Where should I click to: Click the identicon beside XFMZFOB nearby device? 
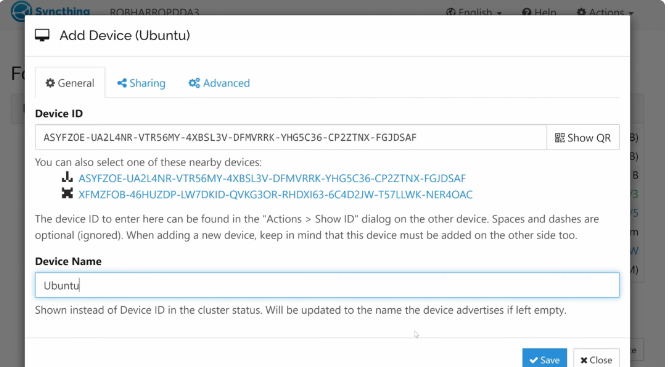pyautogui.click(x=67, y=194)
